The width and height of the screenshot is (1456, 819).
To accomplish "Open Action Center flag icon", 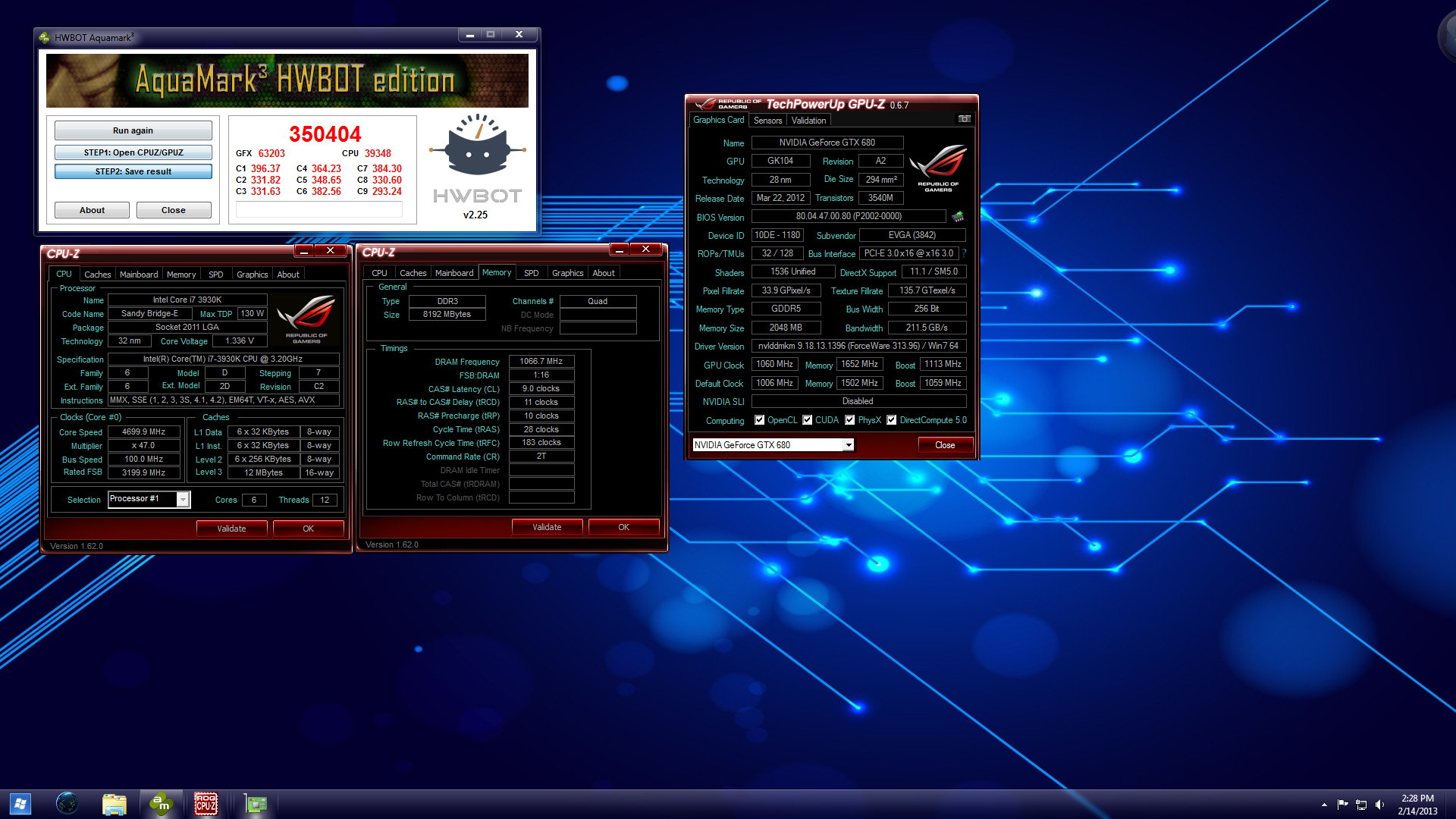I will (x=1342, y=805).
